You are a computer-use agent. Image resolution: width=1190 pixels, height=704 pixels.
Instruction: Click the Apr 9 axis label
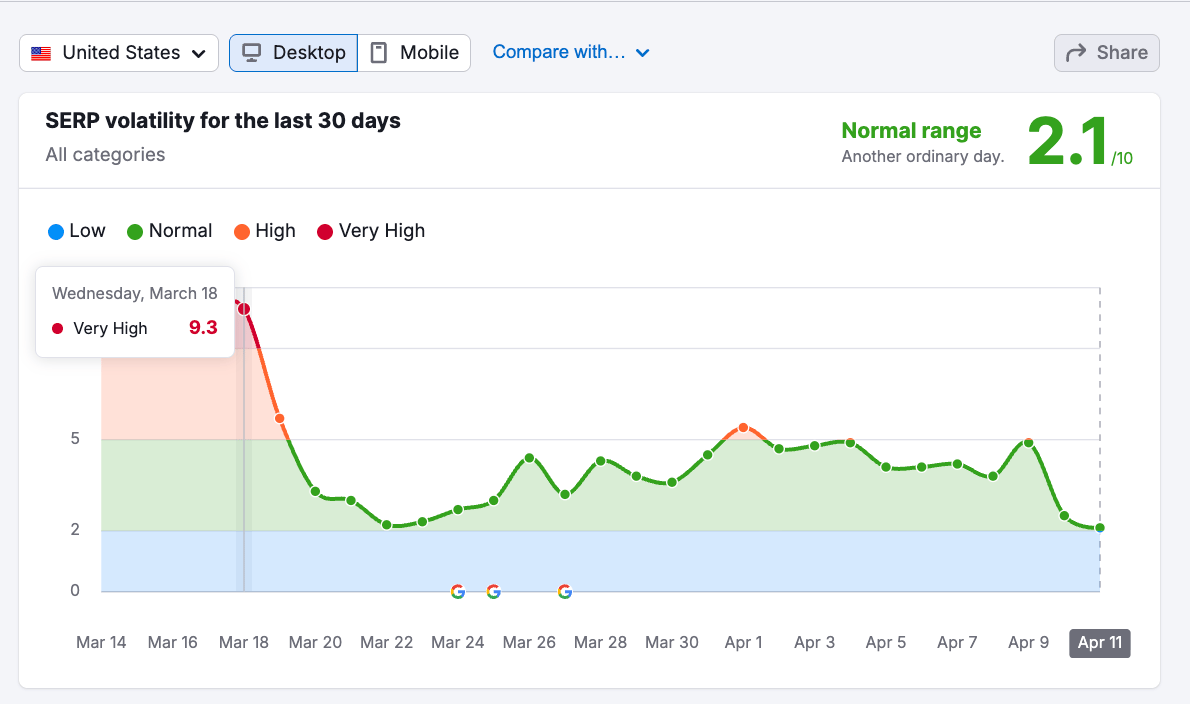(x=1028, y=643)
